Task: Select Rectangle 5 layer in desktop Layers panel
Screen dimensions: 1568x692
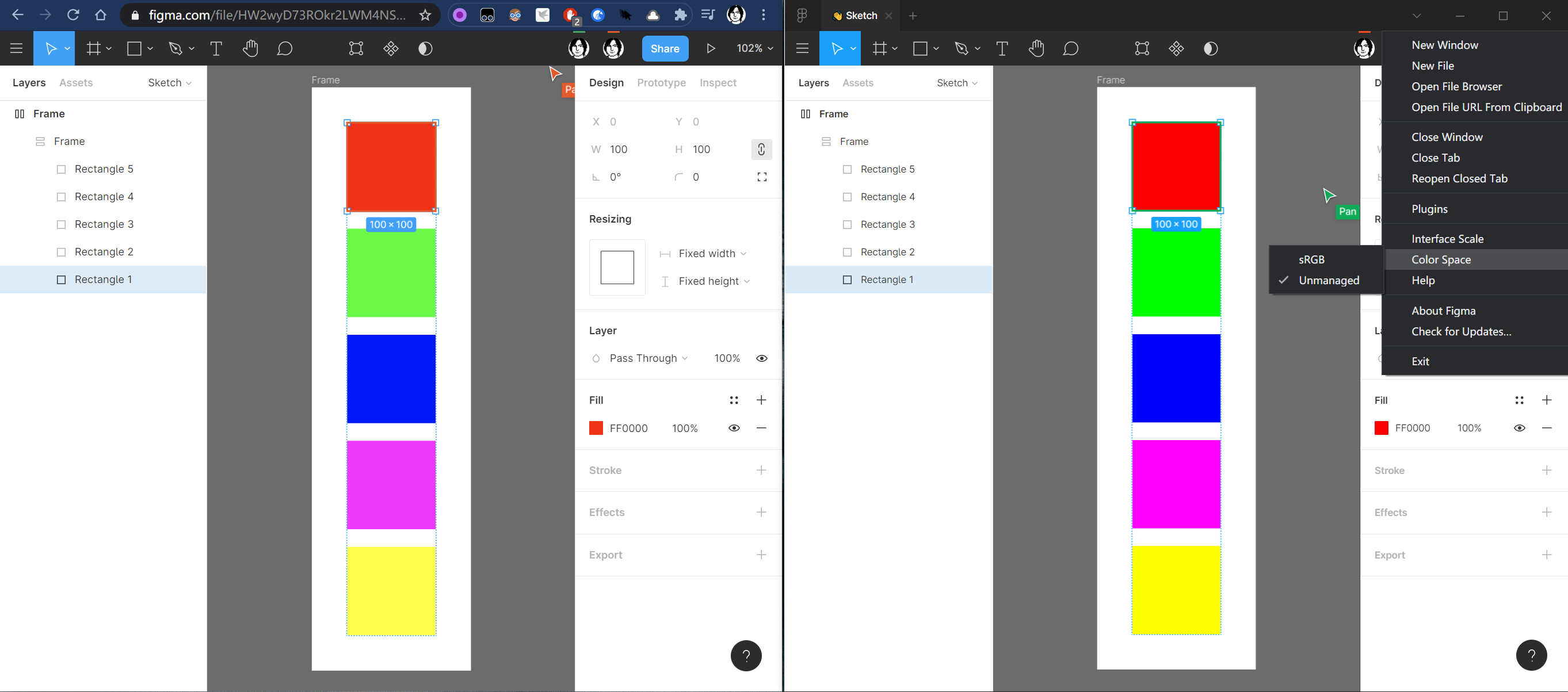Action: click(888, 169)
